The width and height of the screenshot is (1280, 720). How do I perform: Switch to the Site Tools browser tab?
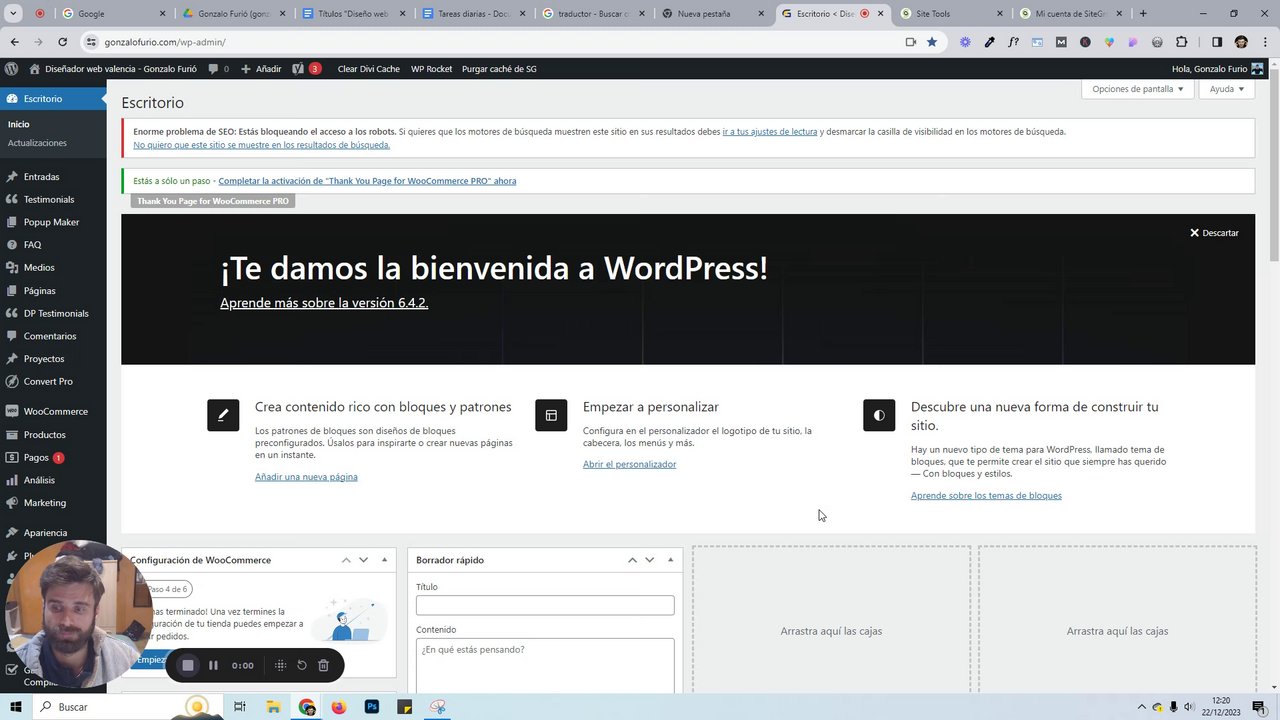pos(950,14)
